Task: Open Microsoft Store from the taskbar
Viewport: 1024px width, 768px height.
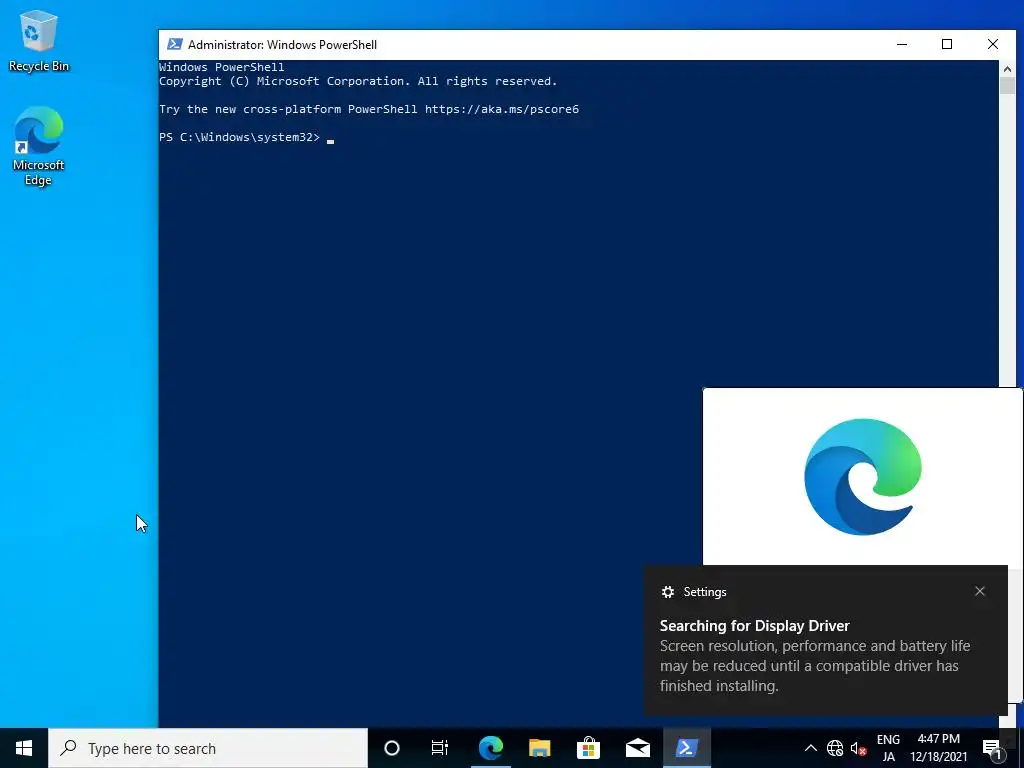Action: [588, 748]
